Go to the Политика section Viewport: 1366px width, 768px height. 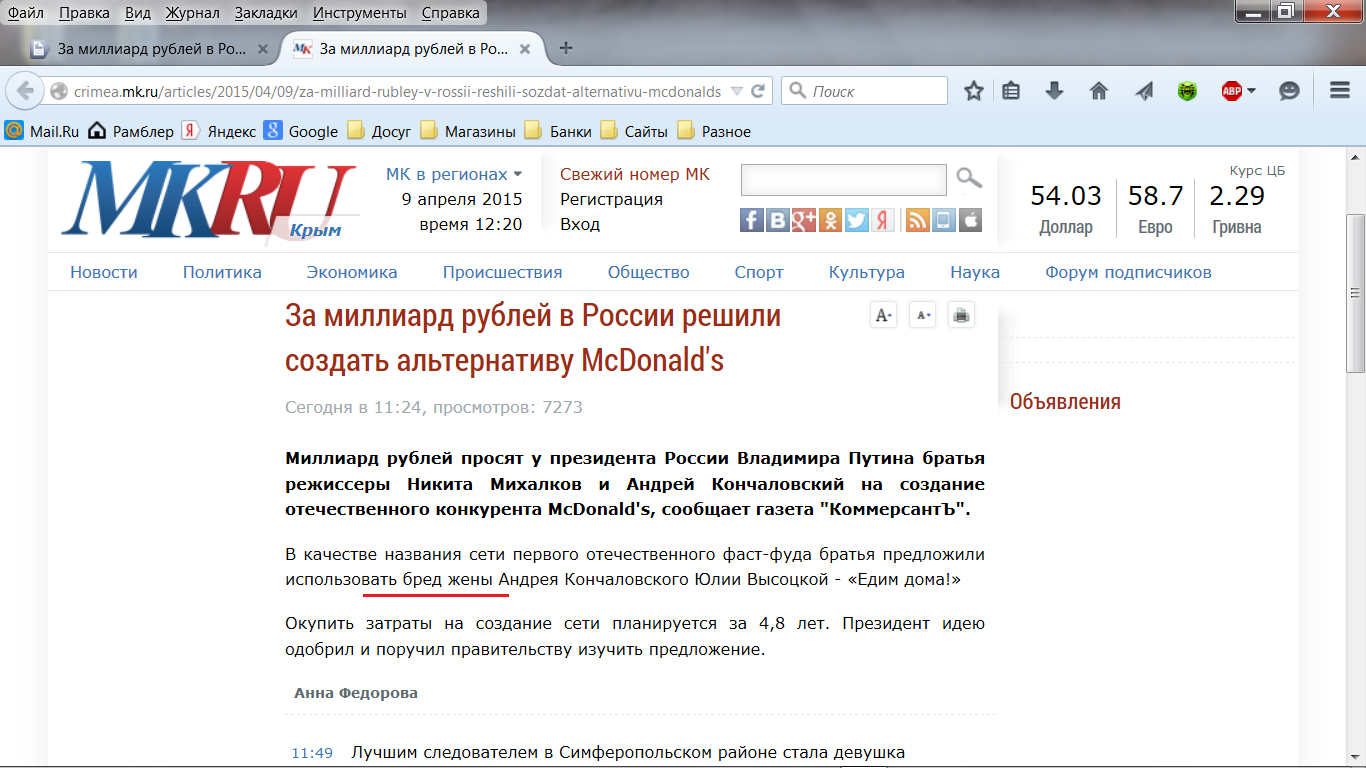222,272
